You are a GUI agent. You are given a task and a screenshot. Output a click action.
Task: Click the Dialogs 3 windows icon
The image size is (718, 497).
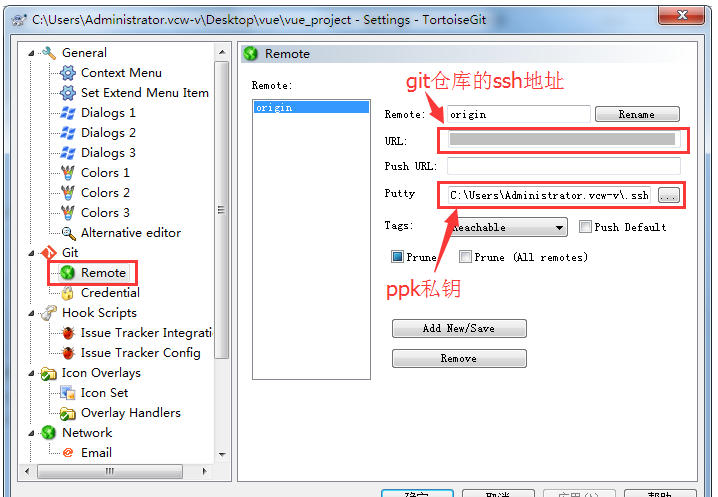(x=68, y=153)
